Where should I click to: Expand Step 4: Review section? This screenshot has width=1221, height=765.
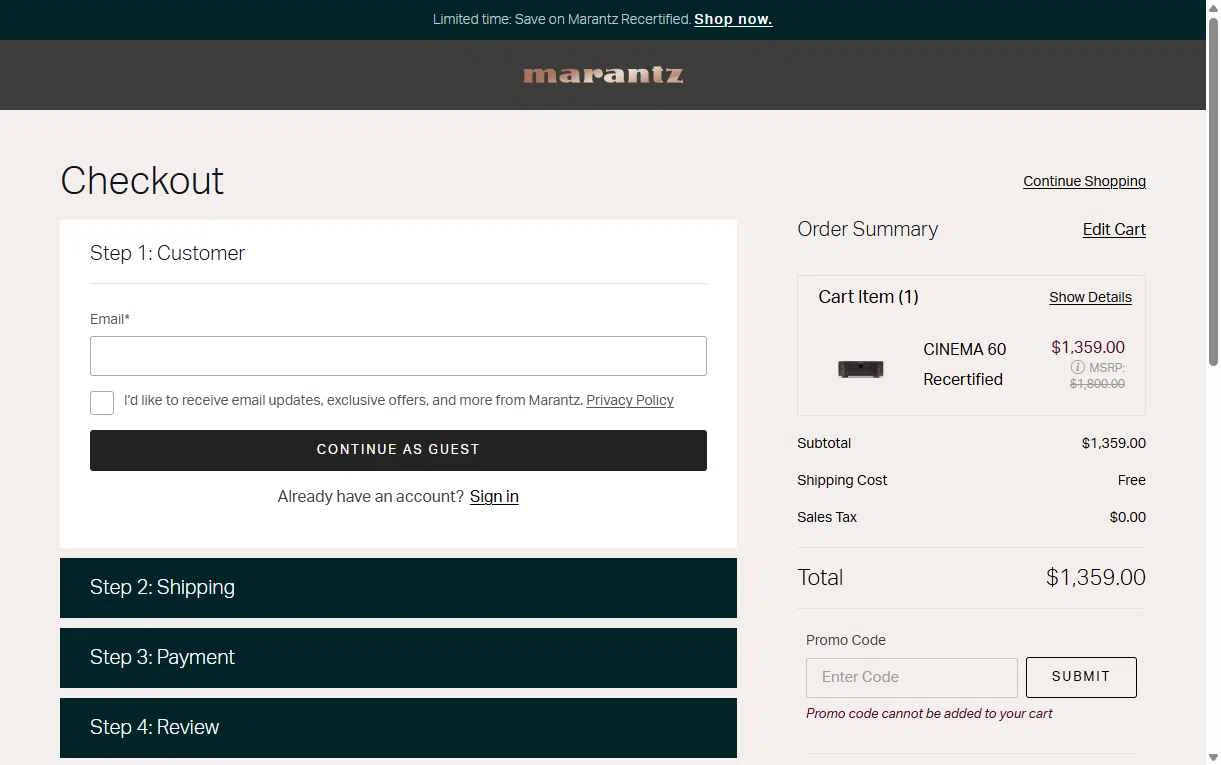(398, 728)
